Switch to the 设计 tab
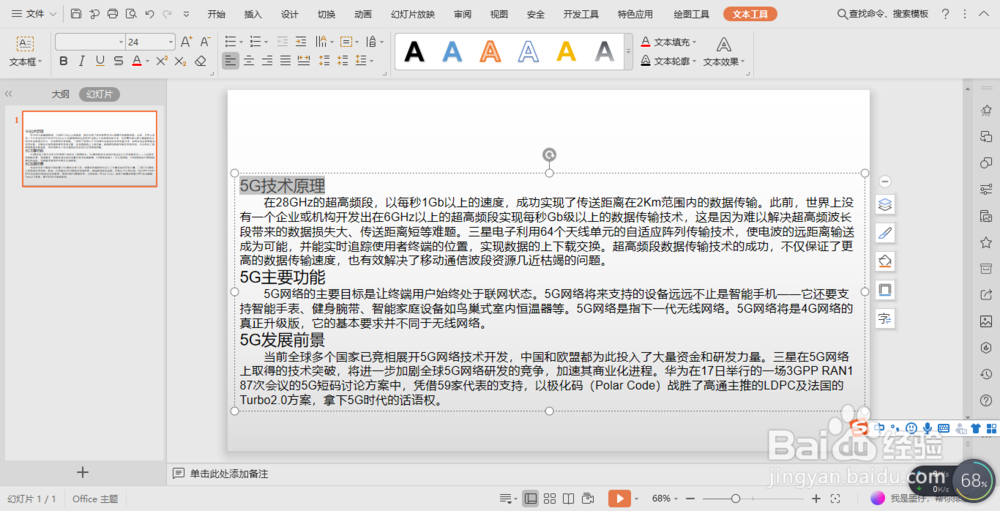This screenshot has height=511, width=1000. click(290, 14)
